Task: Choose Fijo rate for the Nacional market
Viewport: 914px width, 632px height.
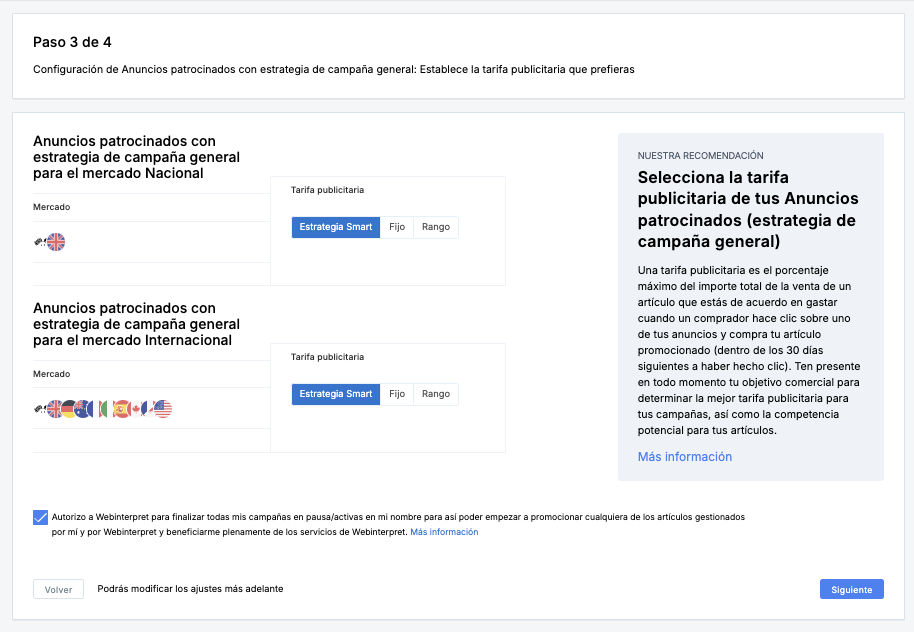Action: (397, 227)
